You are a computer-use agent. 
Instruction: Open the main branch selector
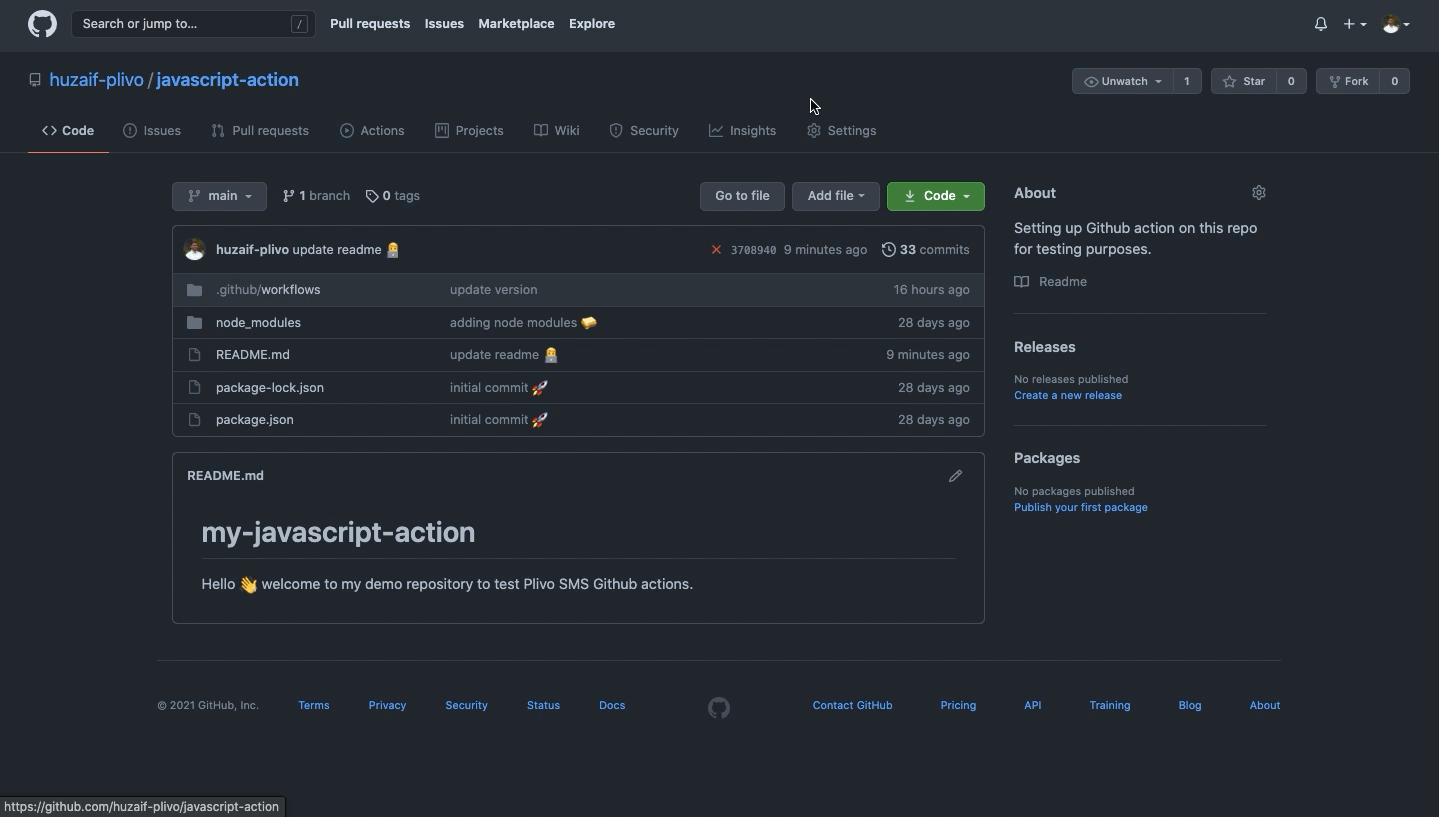pos(219,196)
